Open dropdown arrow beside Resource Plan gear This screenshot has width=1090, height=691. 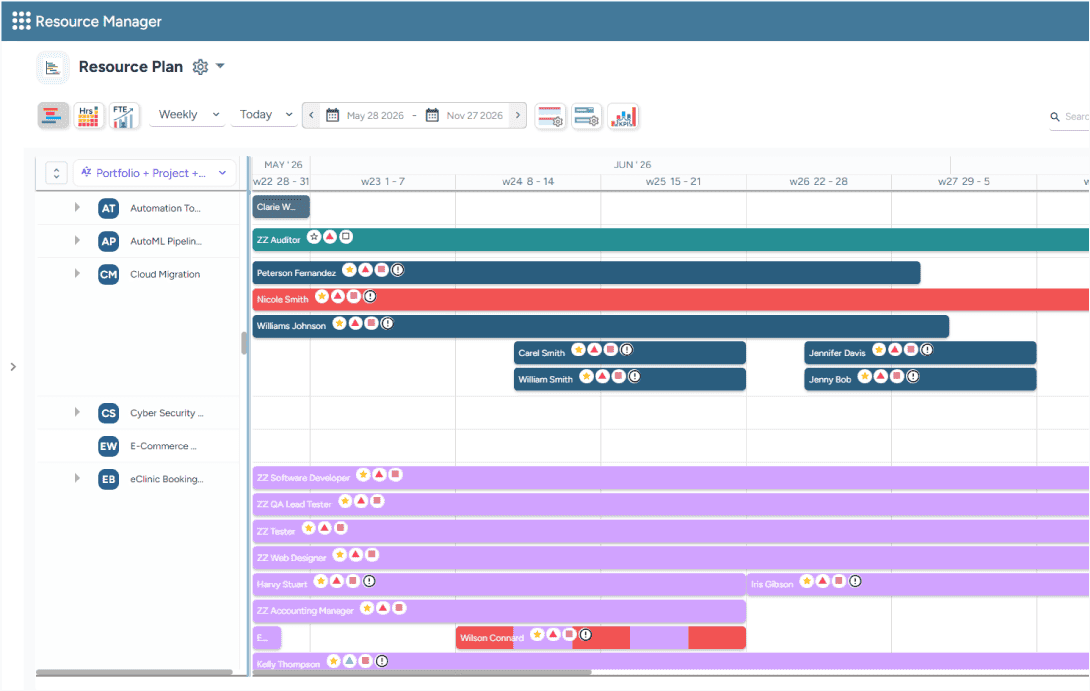click(x=220, y=66)
